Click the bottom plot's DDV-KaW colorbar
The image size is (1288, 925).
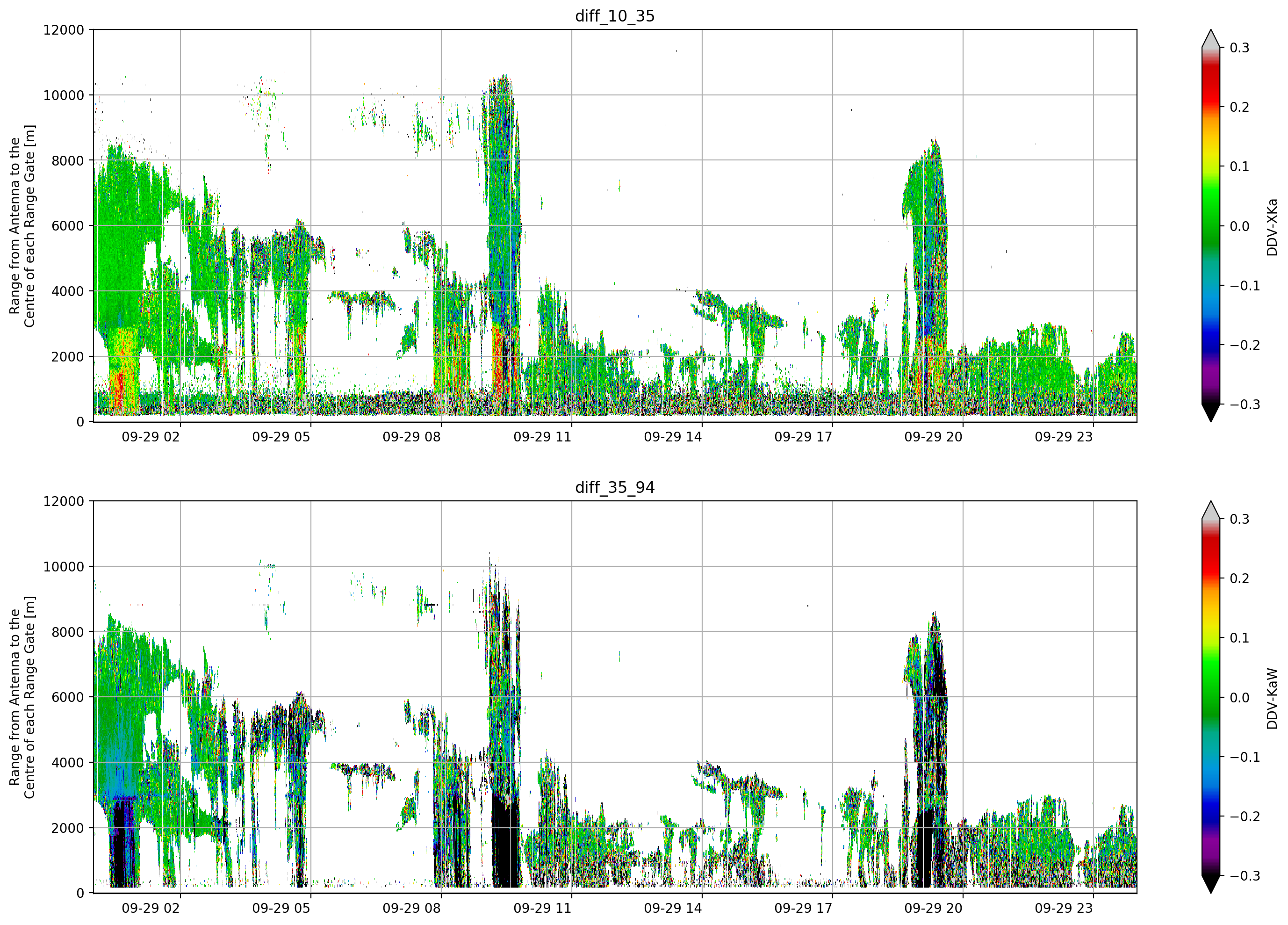point(1211,697)
